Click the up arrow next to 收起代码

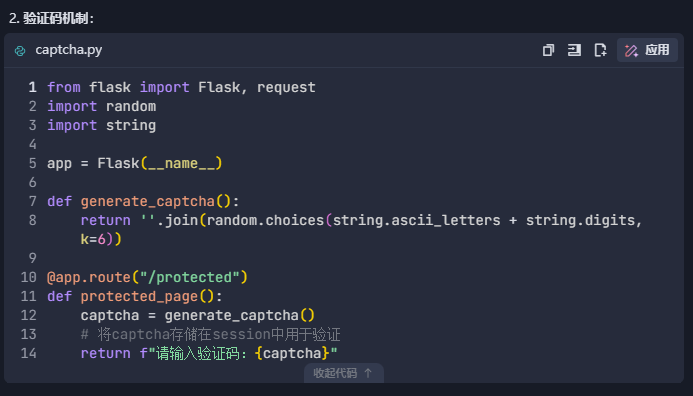(x=368, y=373)
